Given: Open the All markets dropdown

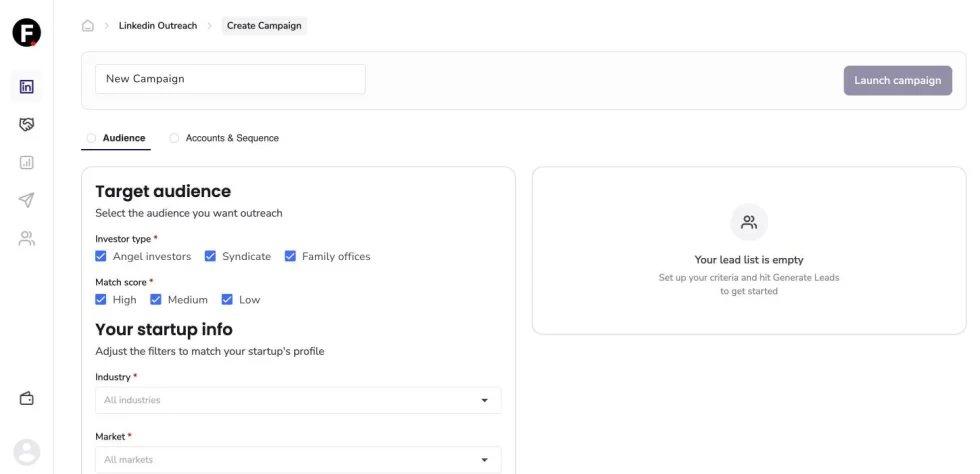Looking at the screenshot, I should (x=298, y=460).
